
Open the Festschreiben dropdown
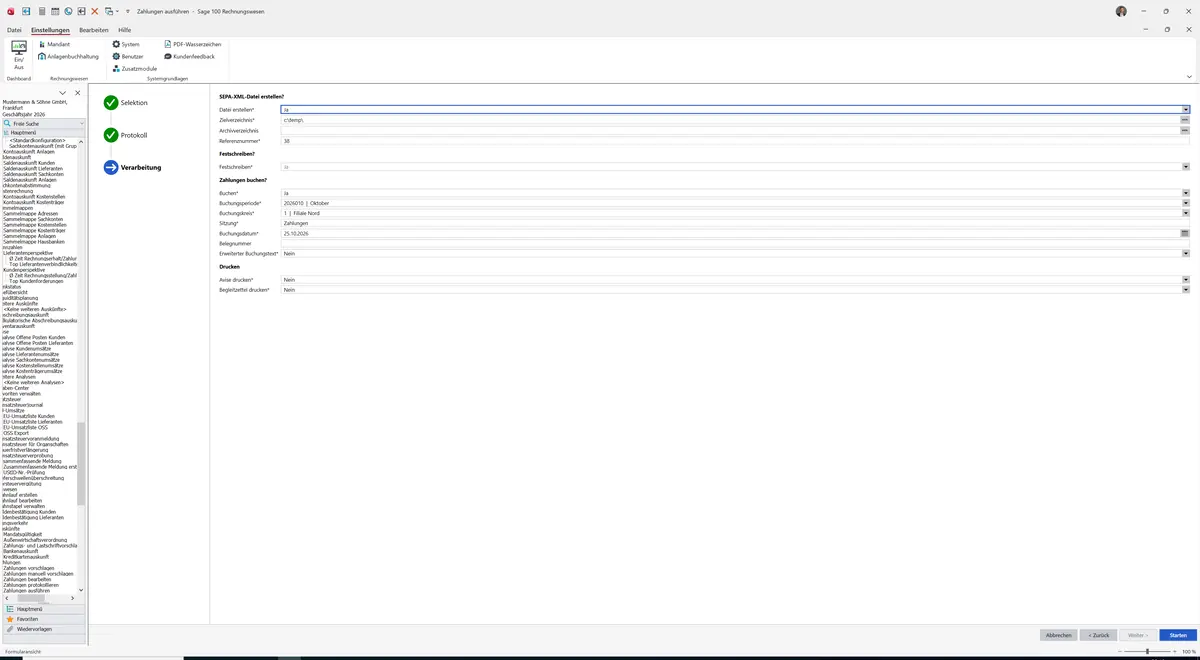[1186, 167]
